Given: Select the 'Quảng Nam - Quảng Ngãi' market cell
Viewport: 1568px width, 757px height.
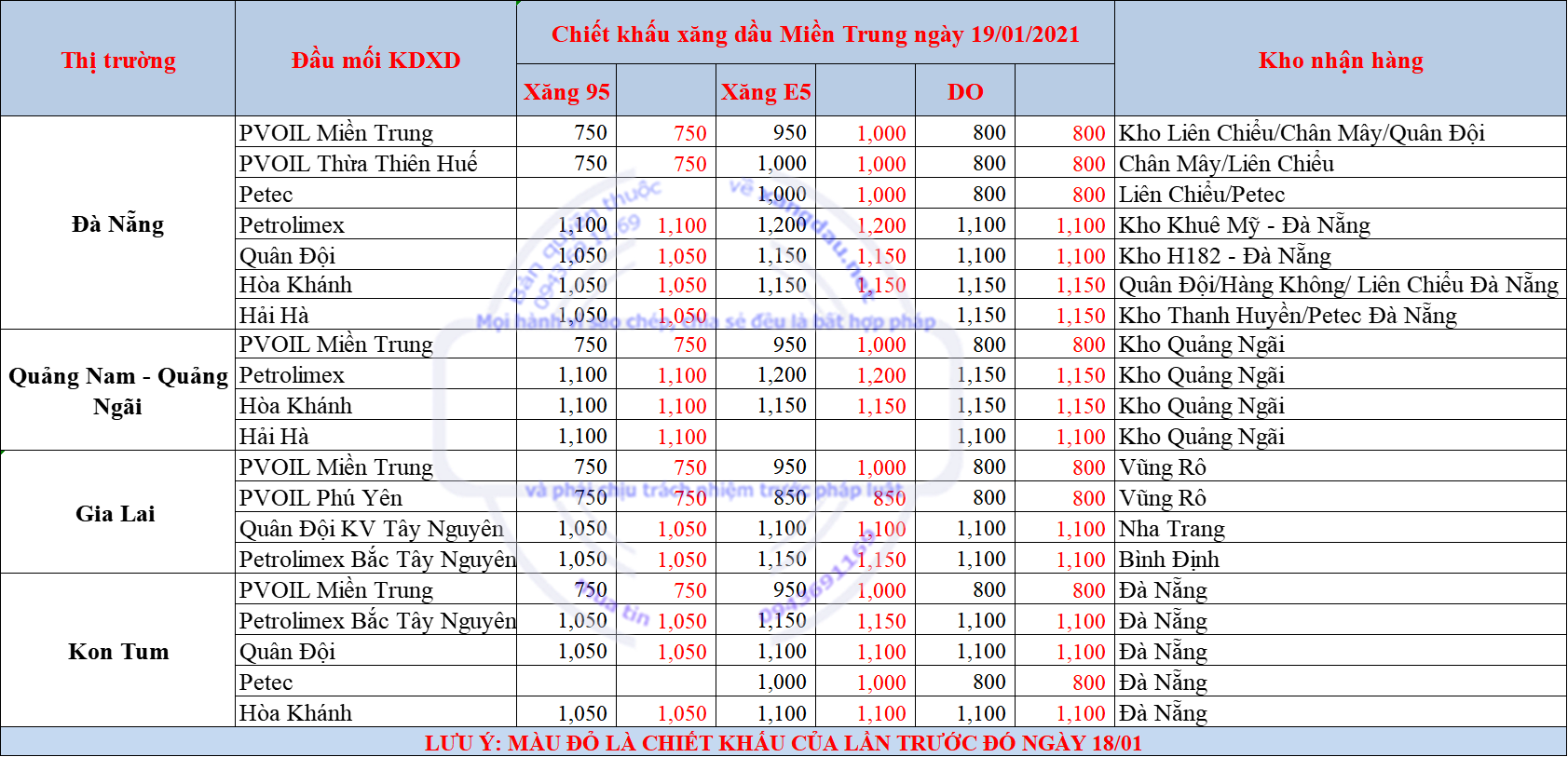Looking at the screenshot, I should [118, 391].
